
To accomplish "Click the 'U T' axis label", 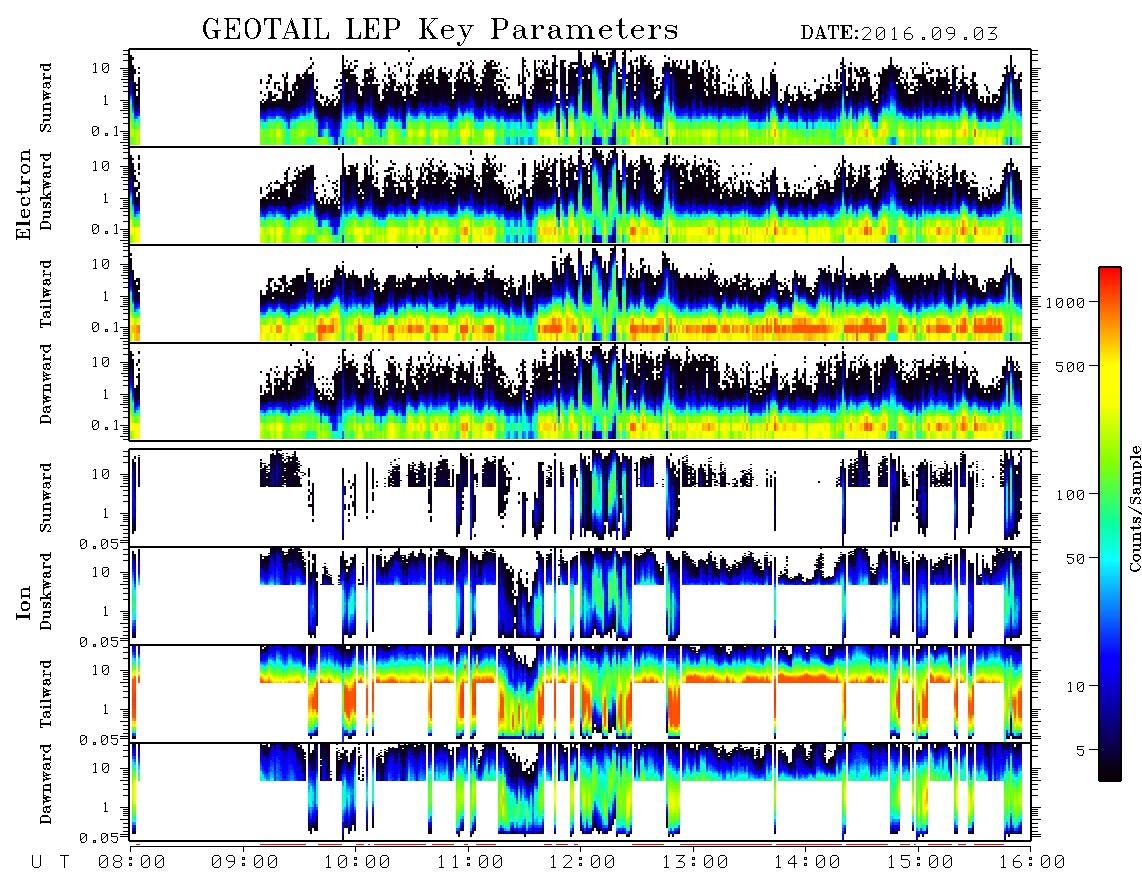I will (50, 863).
